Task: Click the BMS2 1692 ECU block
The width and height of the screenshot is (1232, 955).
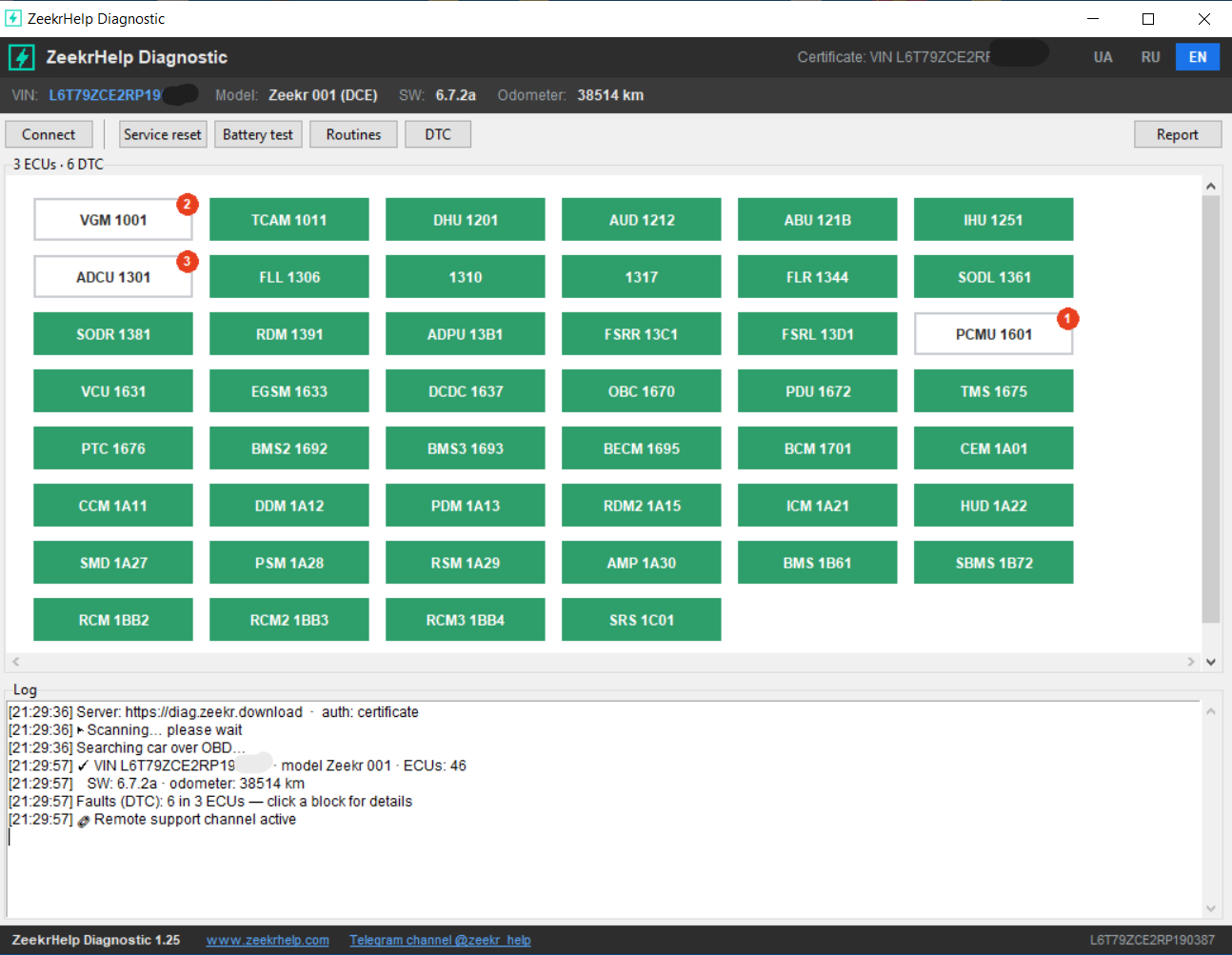Action: (x=289, y=448)
